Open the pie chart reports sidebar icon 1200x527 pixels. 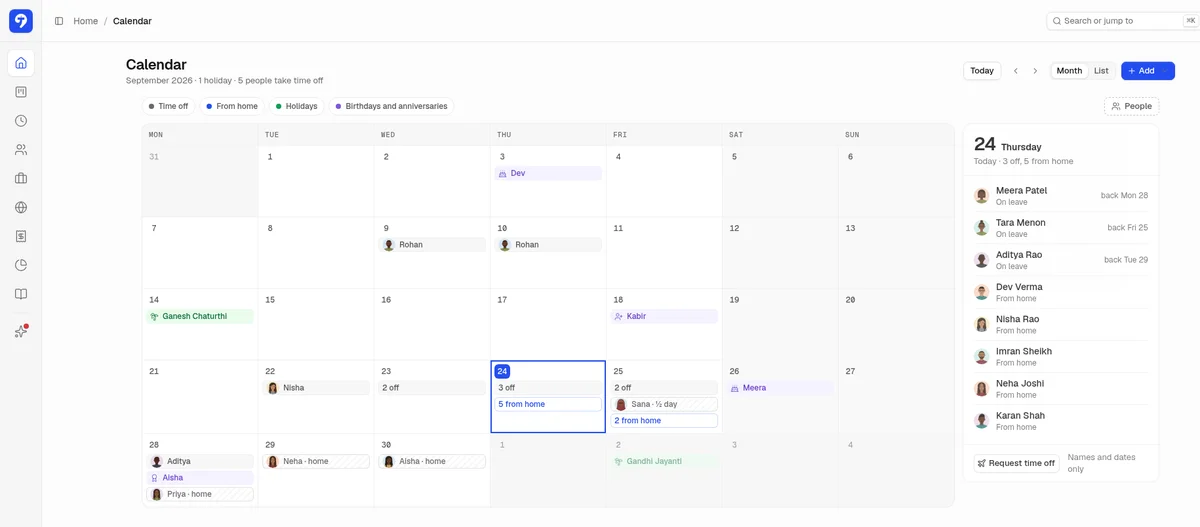tap(21, 265)
